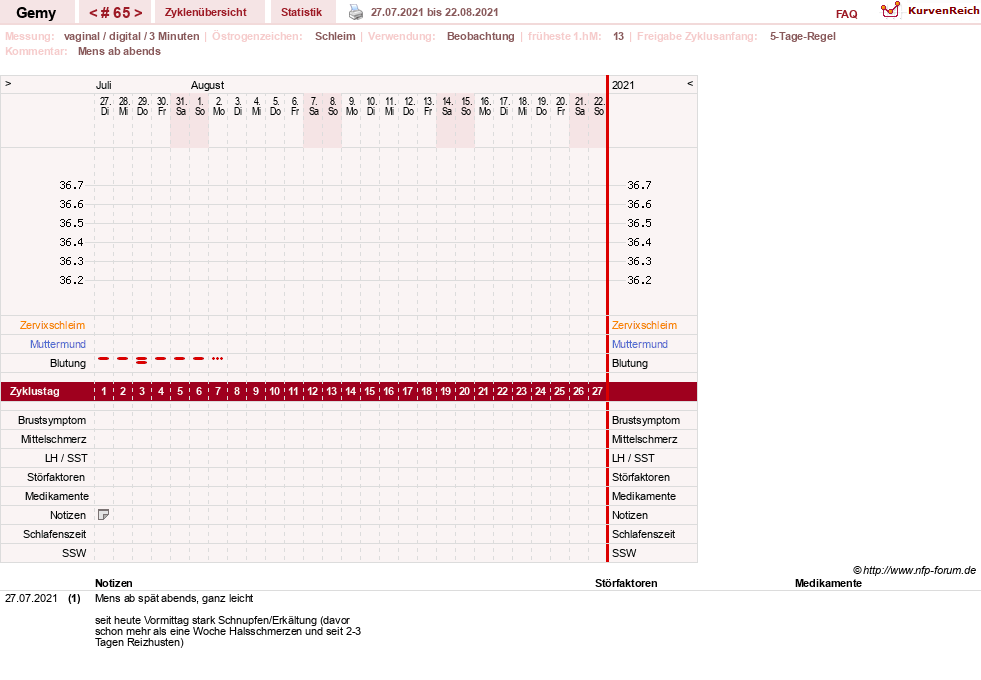Click the left Notizen row label
This screenshot has width=981, height=680.
coord(68,515)
